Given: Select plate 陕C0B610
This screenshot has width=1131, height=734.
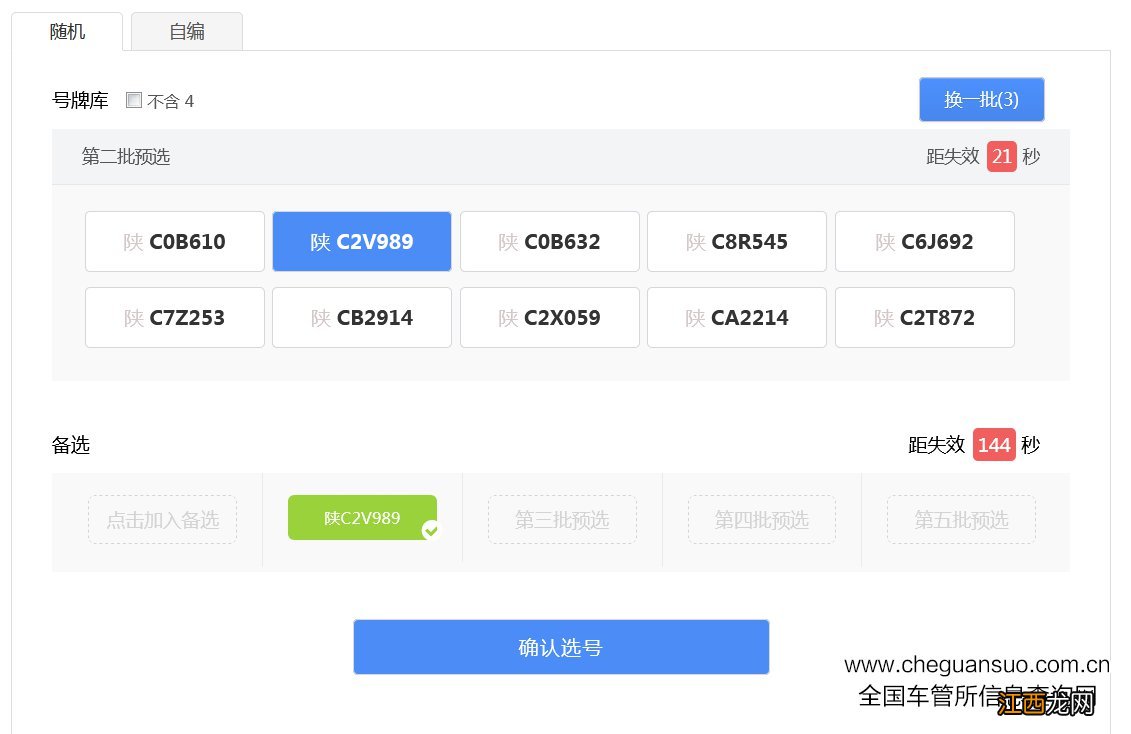Looking at the screenshot, I should click(x=174, y=241).
